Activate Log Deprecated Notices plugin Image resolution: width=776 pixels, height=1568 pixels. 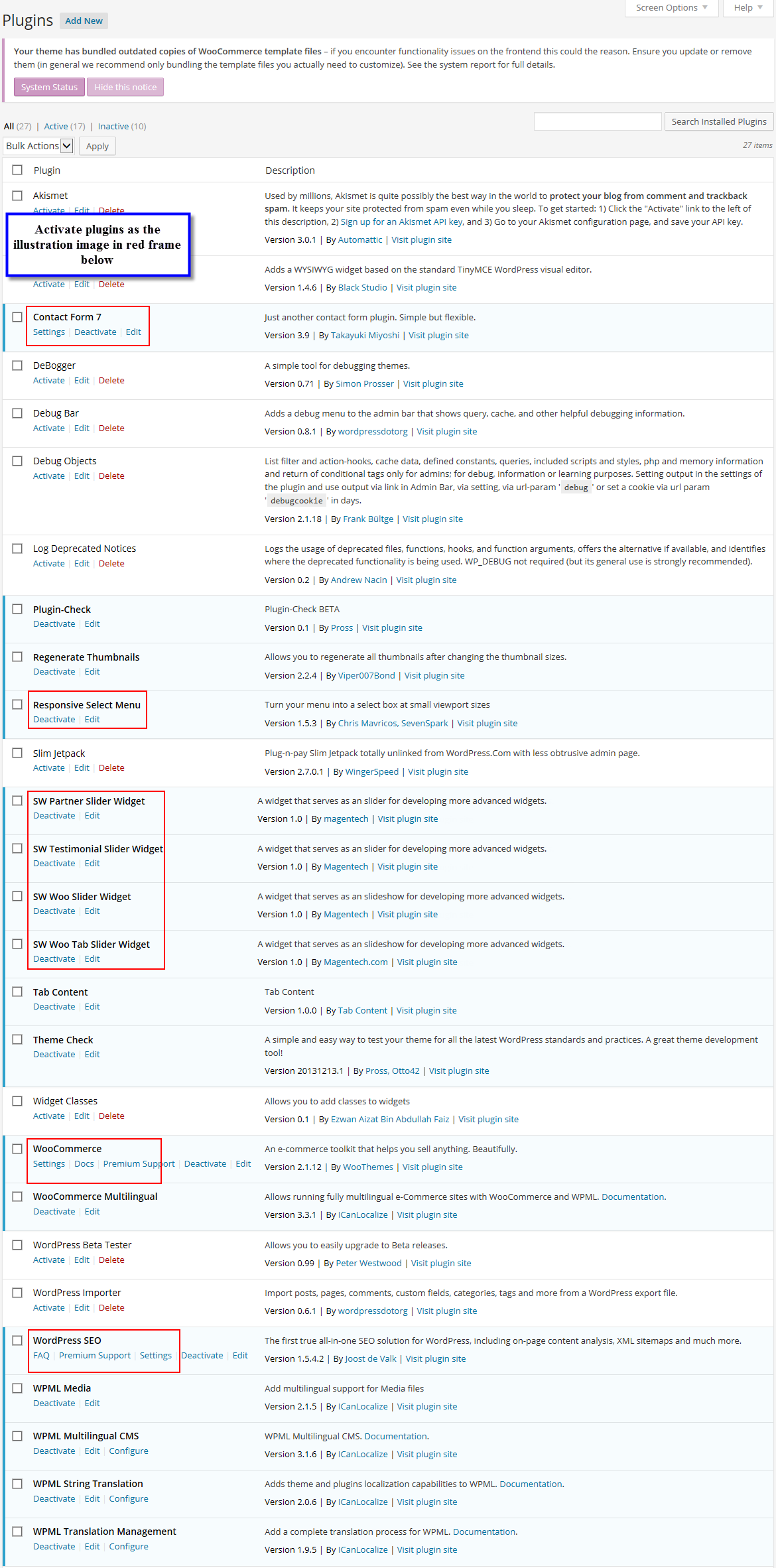click(49, 564)
